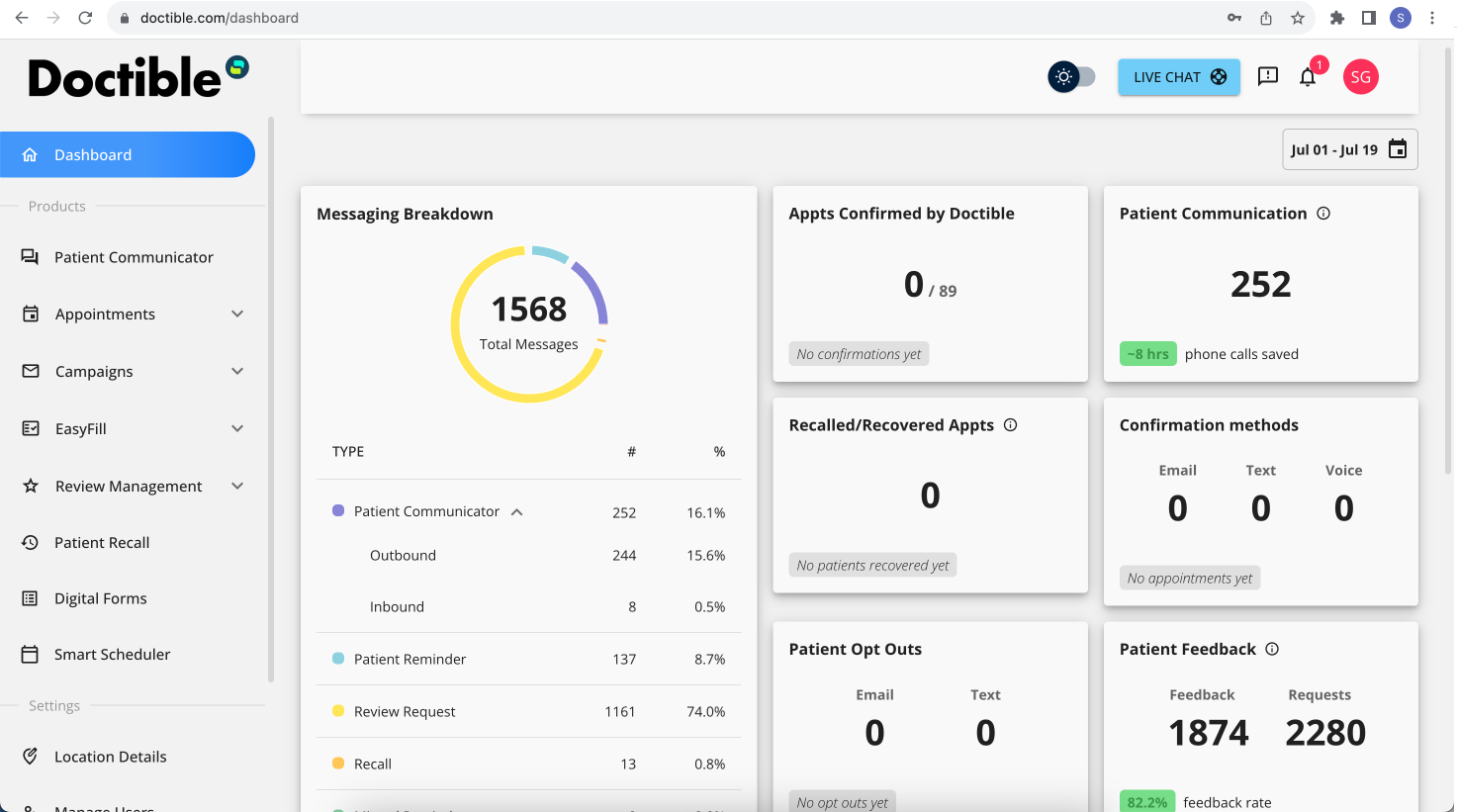Click the Recalled/Recovered Appts info icon
The image size is (1457, 812).
1010,424
